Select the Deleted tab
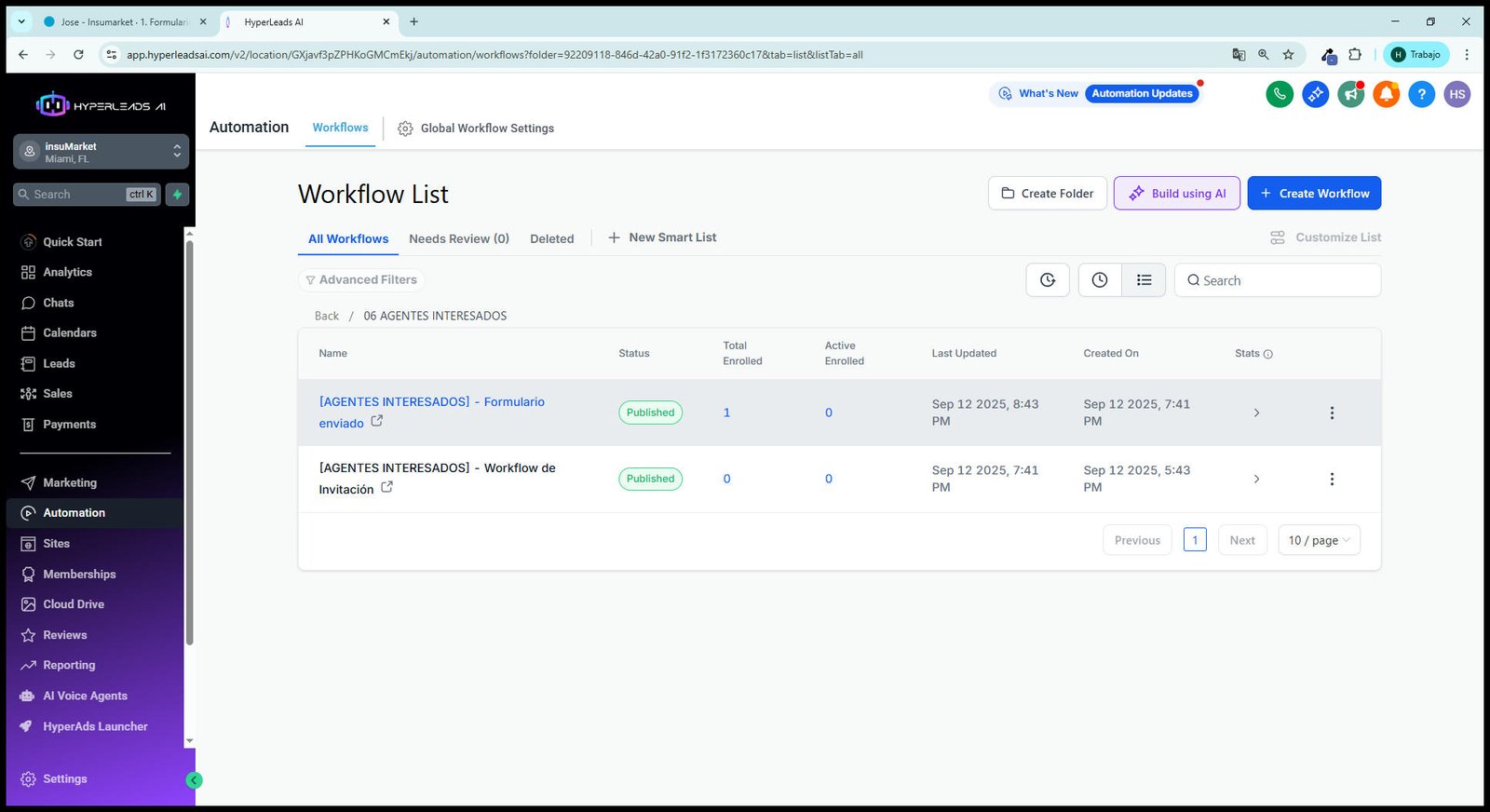1490x812 pixels. (552, 238)
